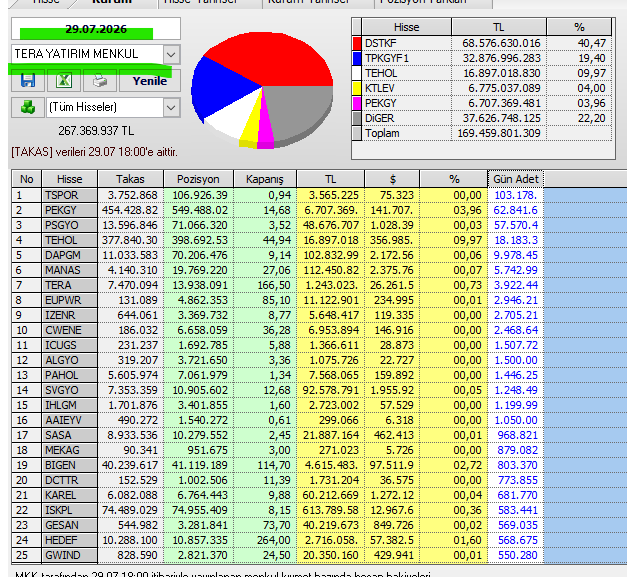Click the Hisse header in the legend table

[x=407, y=27]
